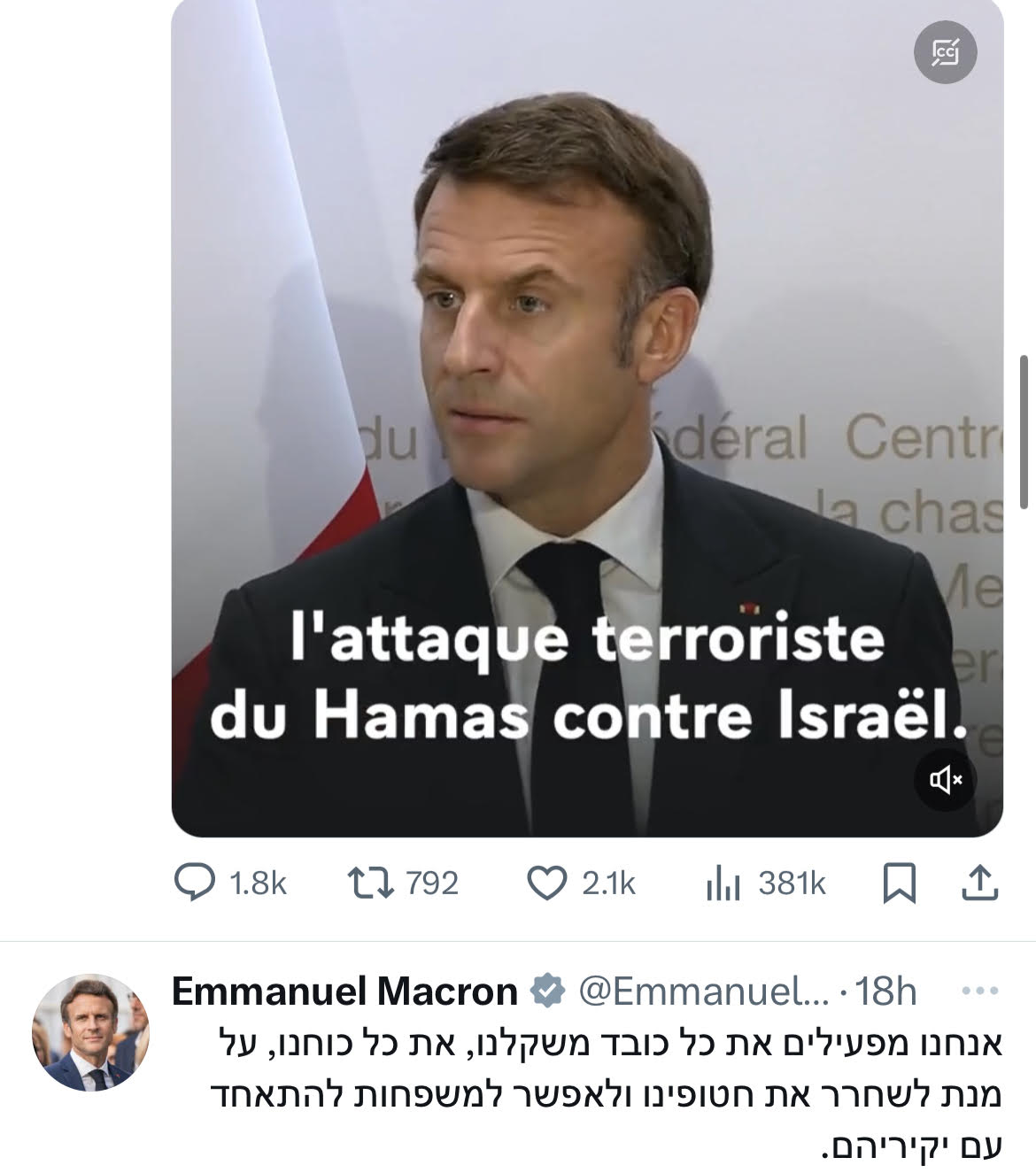The height and width of the screenshot is (1173, 1036).
Task: Click the 1.8k replies count
Action: click(x=257, y=884)
